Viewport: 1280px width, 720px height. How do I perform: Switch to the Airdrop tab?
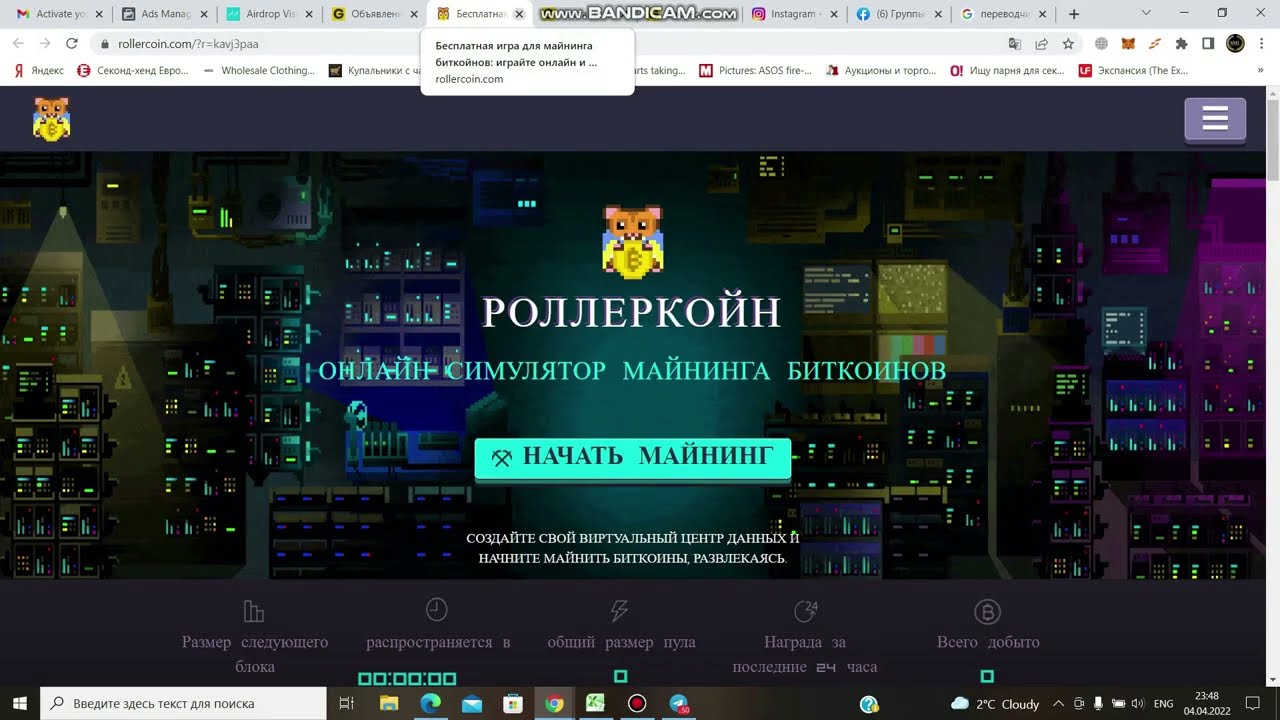coord(264,14)
